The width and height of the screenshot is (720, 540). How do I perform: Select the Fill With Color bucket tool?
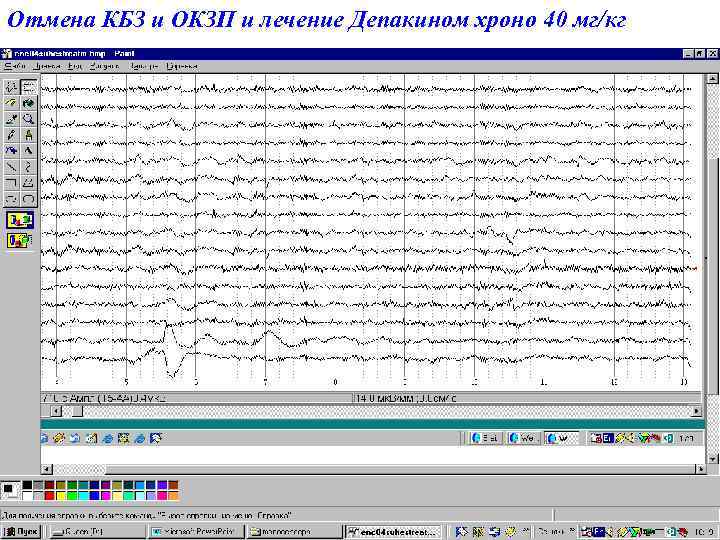pos(28,103)
